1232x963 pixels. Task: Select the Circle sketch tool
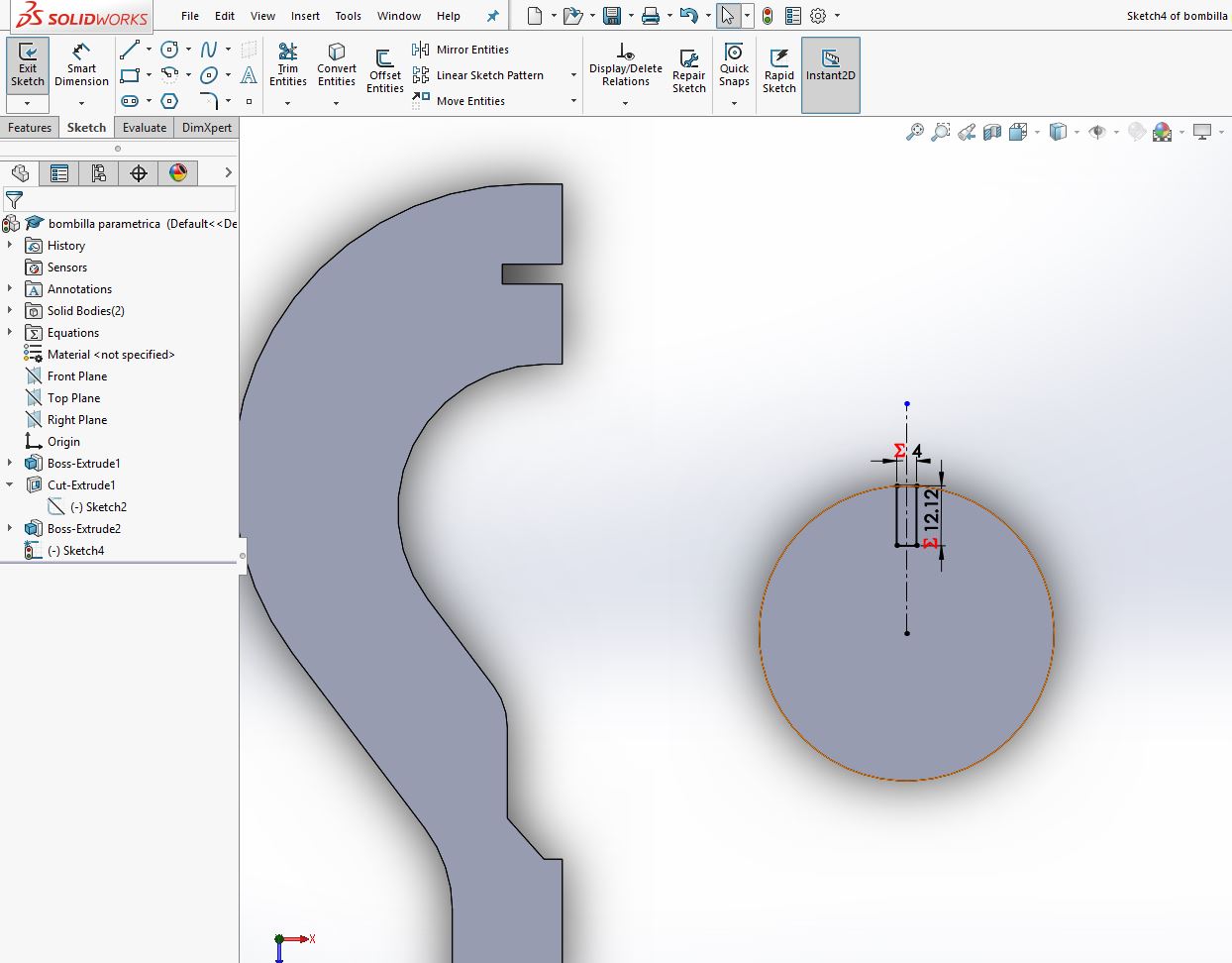pos(169,50)
